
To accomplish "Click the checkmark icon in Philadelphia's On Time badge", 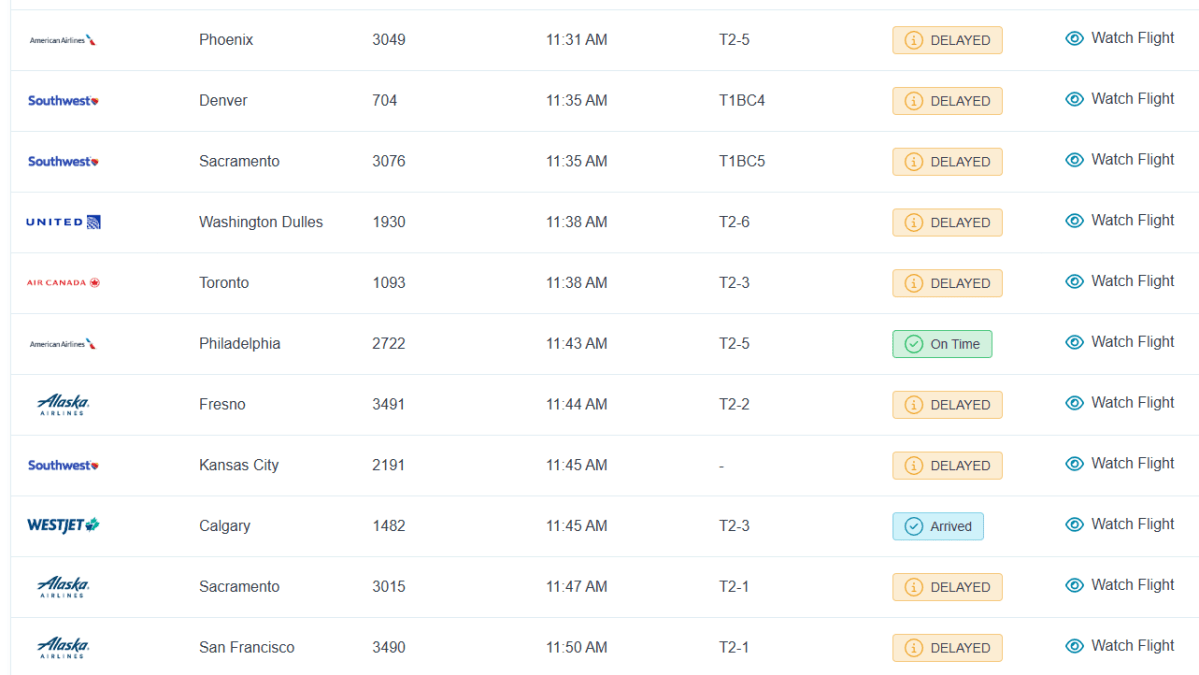I will point(913,344).
